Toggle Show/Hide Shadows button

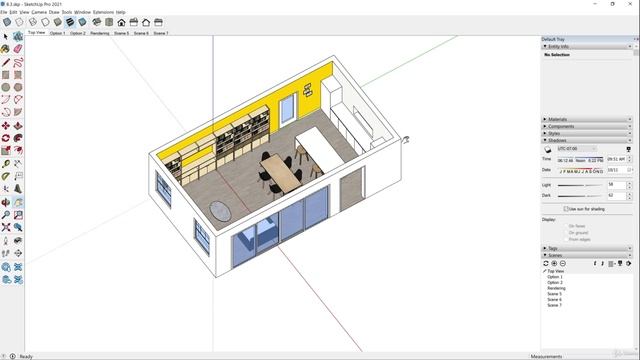(x=548, y=149)
